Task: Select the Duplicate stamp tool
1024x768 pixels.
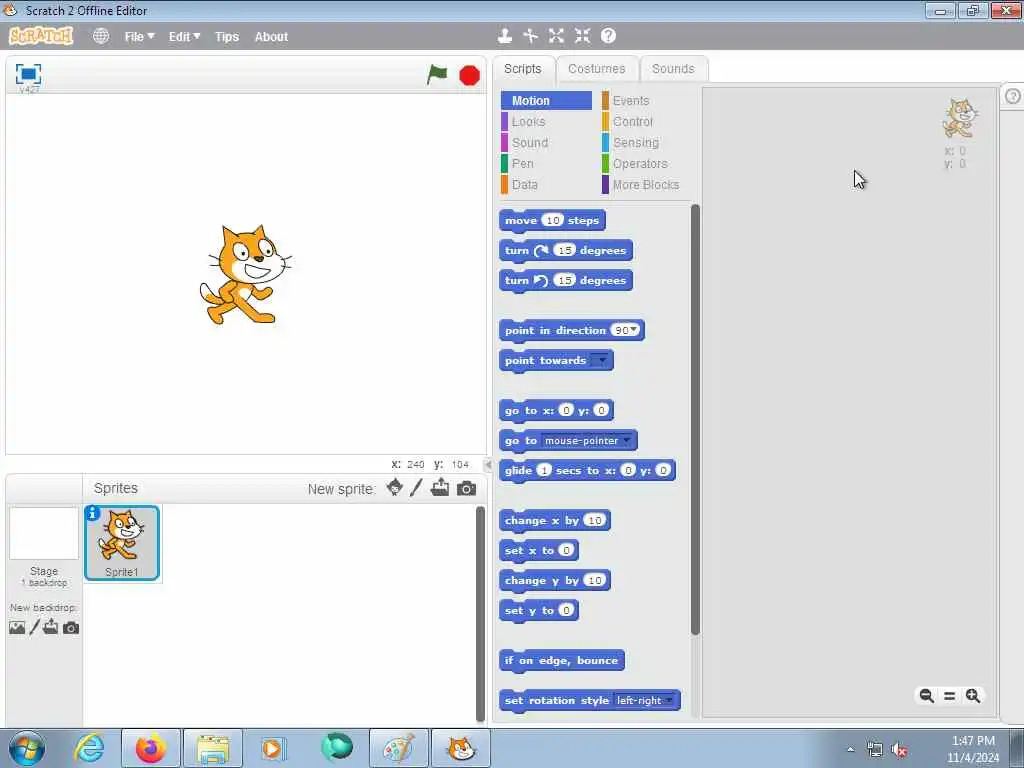Action: [504, 36]
